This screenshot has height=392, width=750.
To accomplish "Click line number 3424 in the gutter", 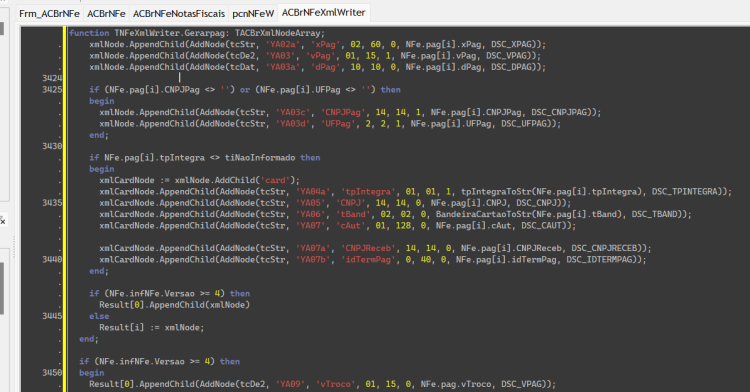I will [x=52, y=78].
